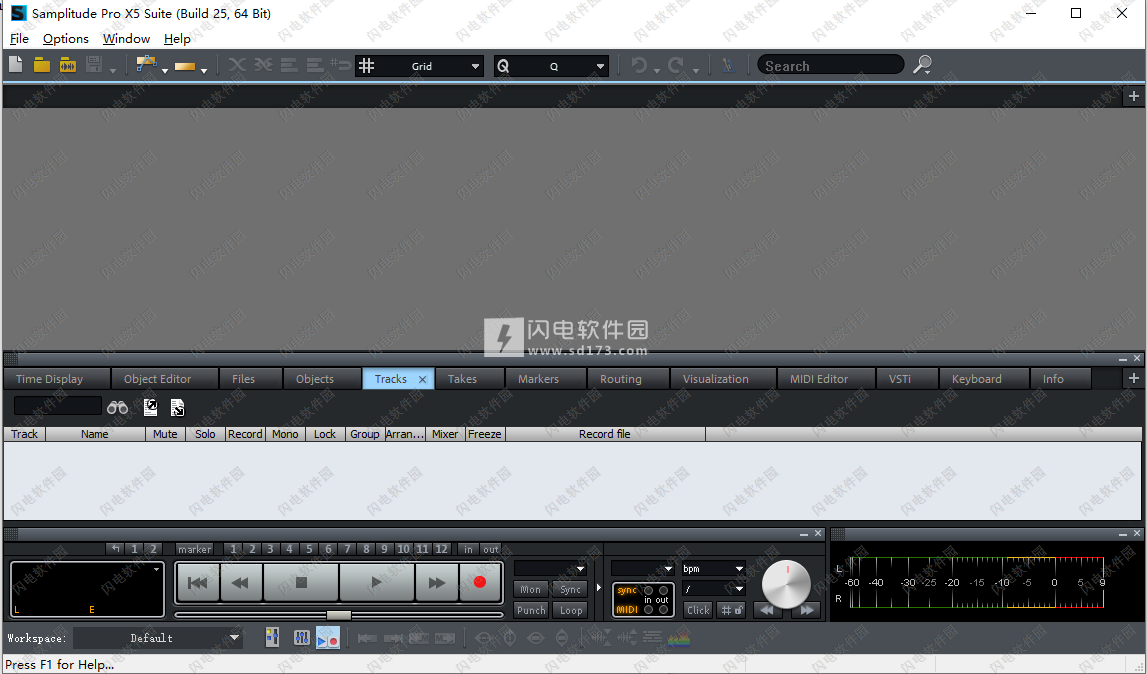Open the Q quantize dropdown
This screenshot has width=1147, height=674.
[x=600, y=66]
